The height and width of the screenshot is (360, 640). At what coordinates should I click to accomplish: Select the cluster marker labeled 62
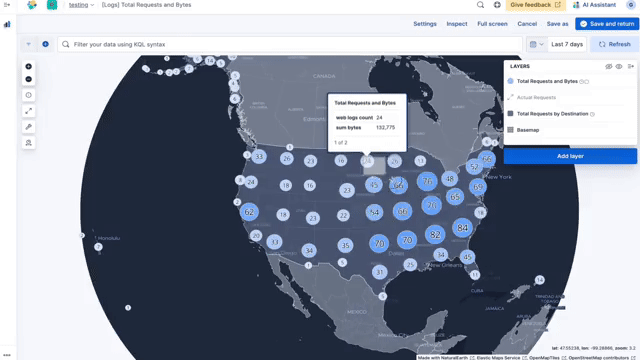(x=249, y=212)
